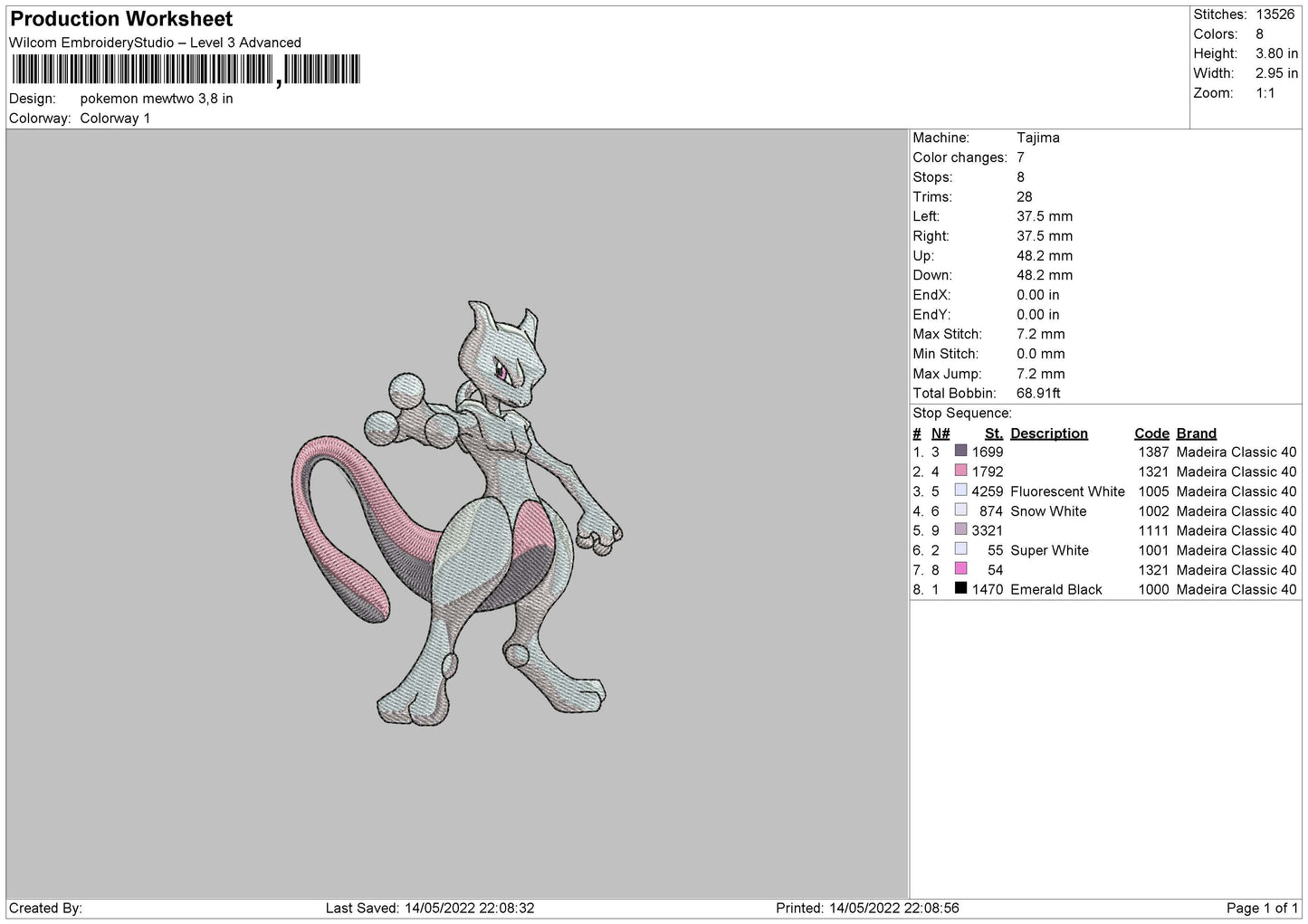Click the pink swatch for thread 1792
This screenshot has height=924, width=1308.
[961, 471]
